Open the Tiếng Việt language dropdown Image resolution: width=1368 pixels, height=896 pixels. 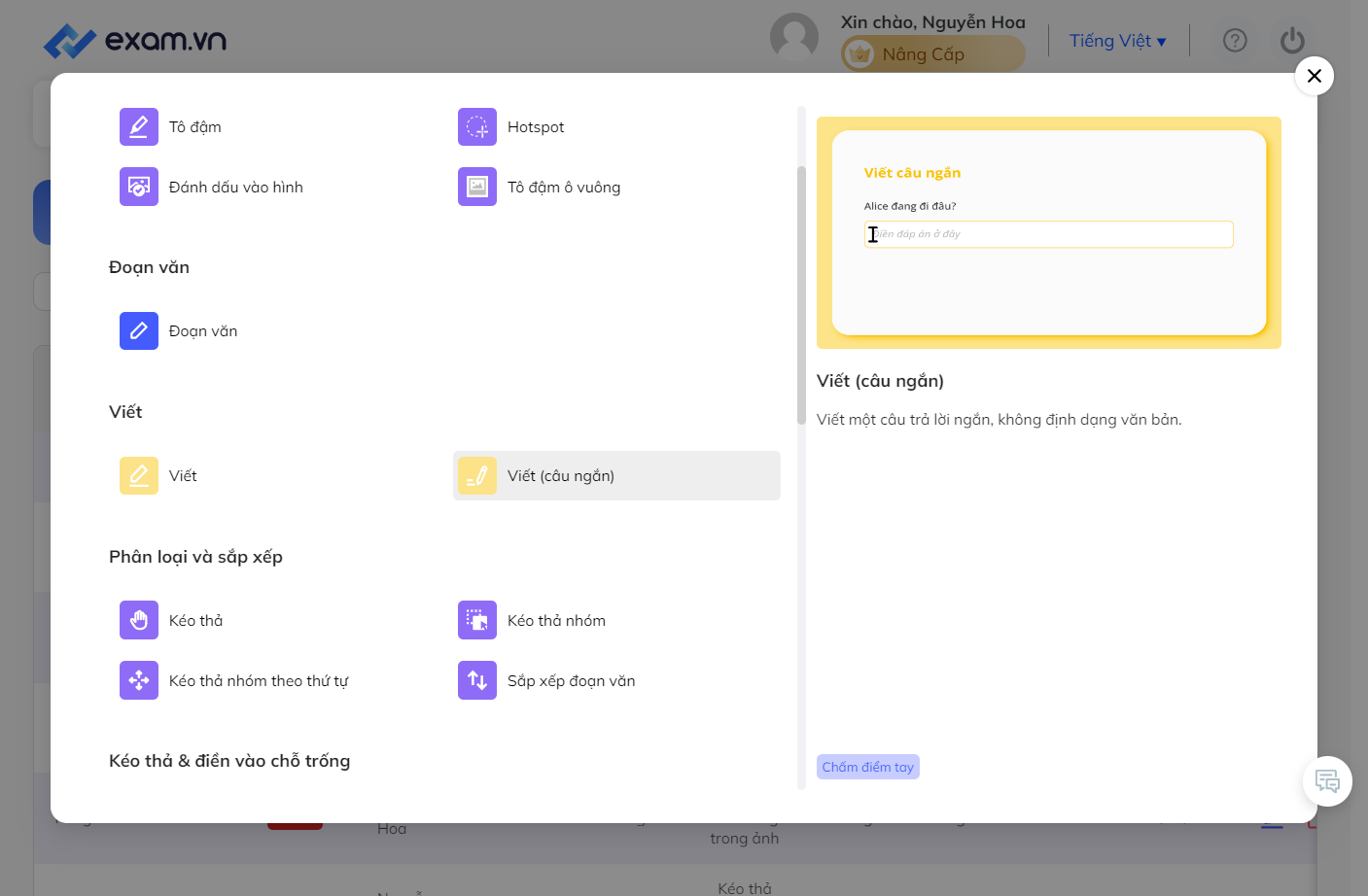(1118, 41)
